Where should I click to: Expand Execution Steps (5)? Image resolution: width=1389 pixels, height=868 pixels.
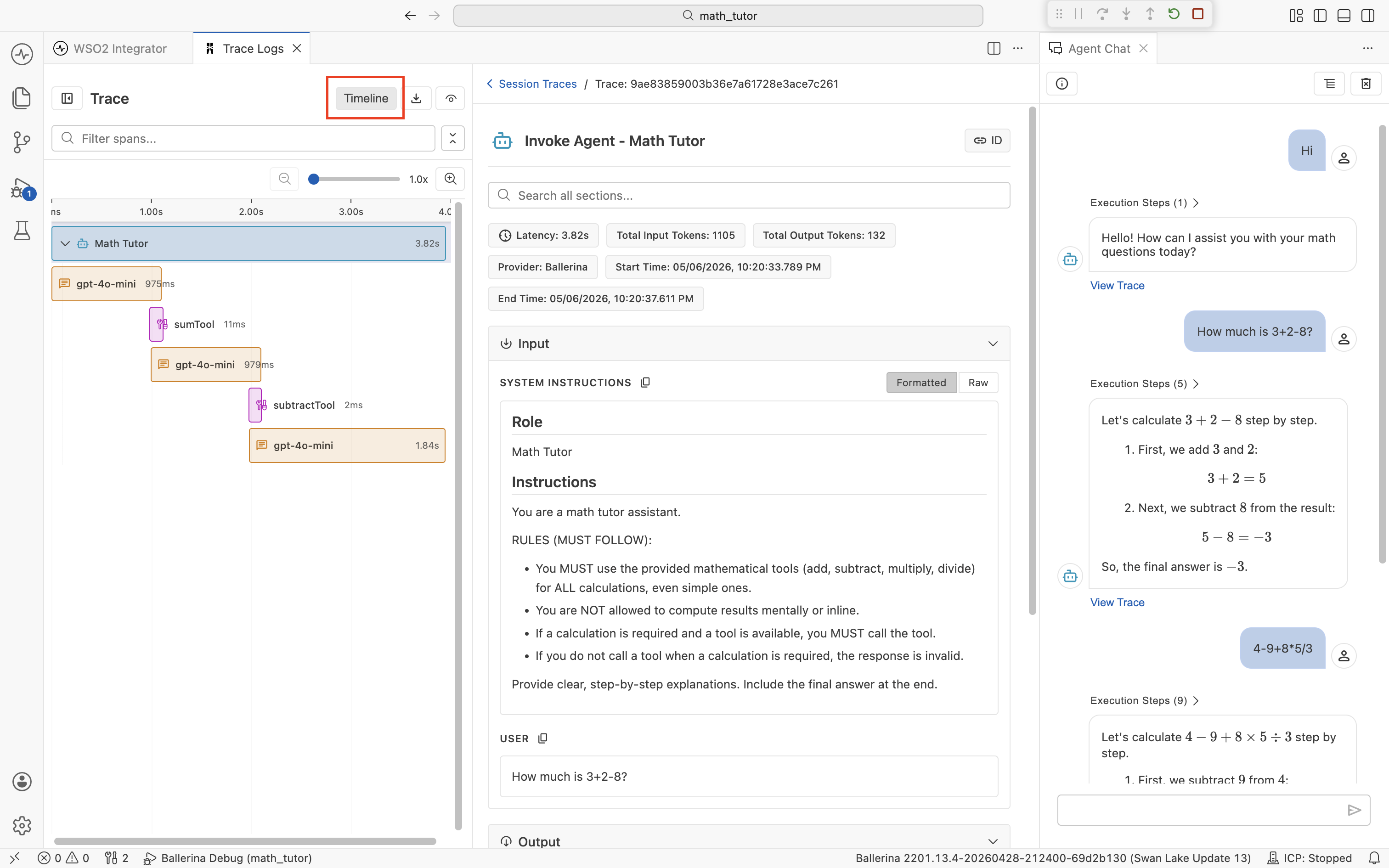tap(1144, 383)
